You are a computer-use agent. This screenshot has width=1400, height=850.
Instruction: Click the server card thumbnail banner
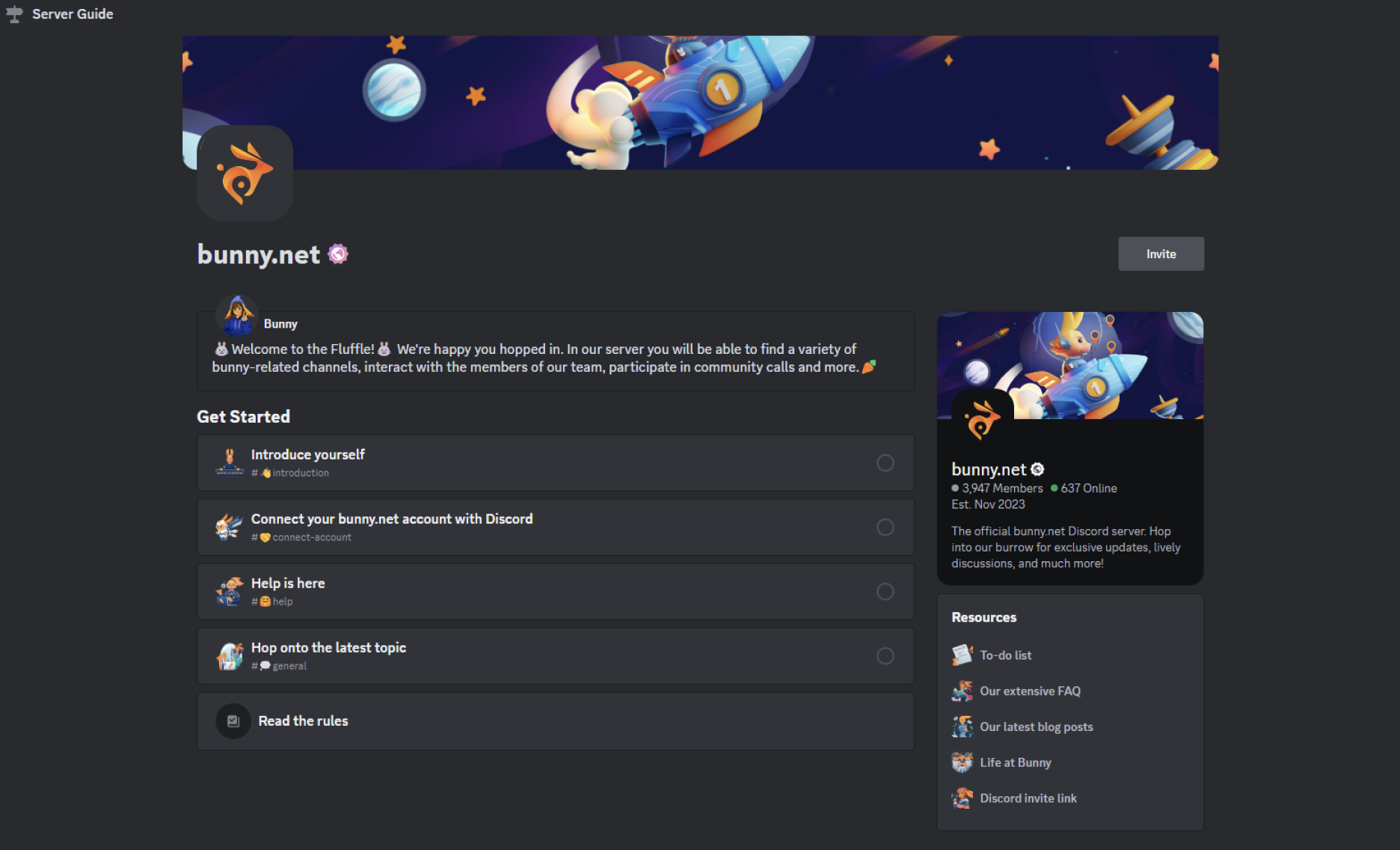pos(1070,365)
